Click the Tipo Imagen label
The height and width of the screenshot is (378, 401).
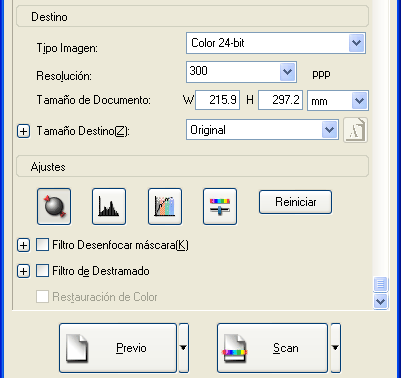(x=67, y=48)
